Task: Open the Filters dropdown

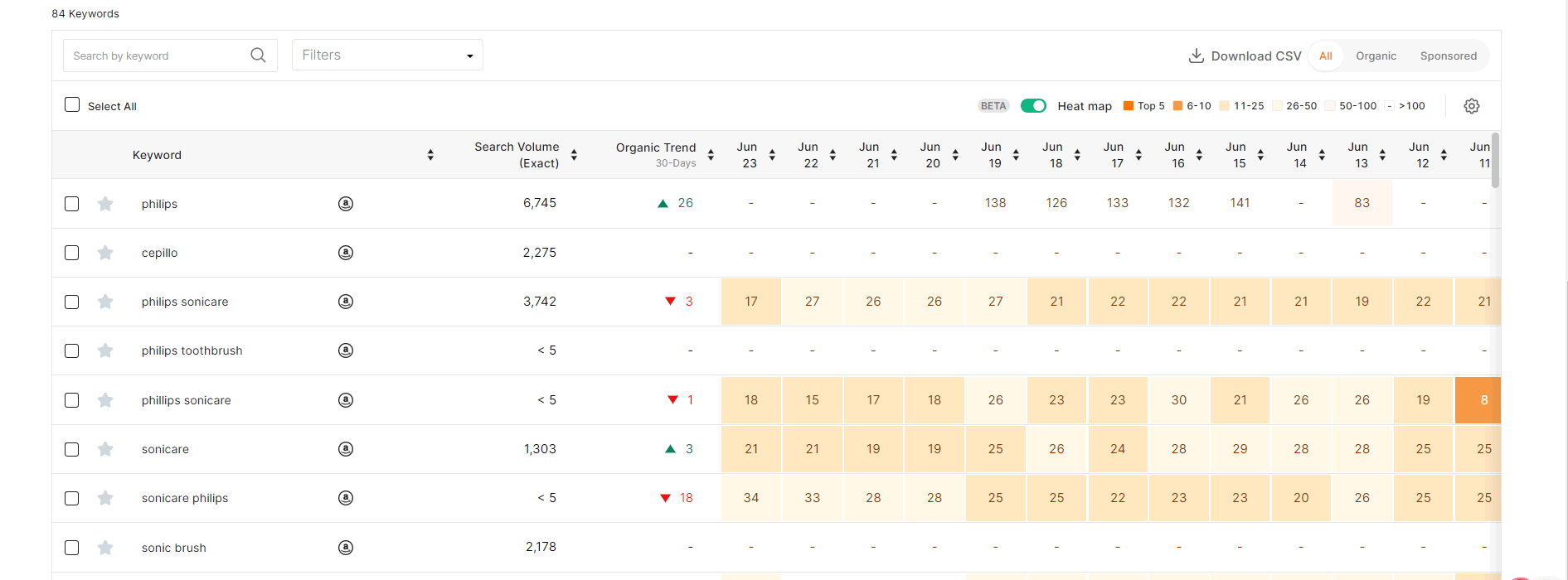Action: 387,55
